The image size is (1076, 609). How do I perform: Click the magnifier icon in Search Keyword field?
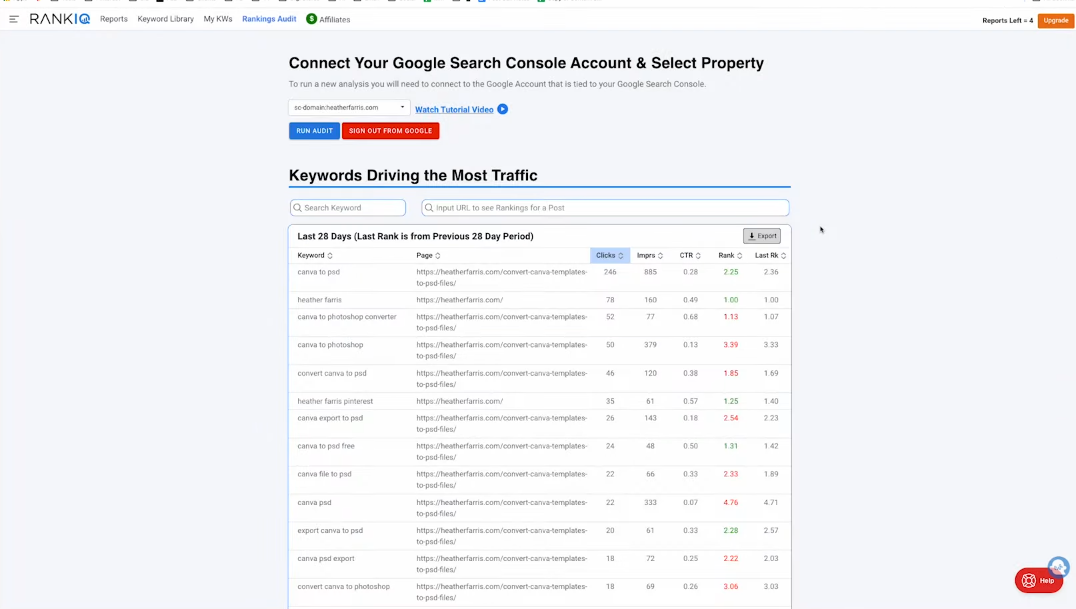click(x=297, y=207)
